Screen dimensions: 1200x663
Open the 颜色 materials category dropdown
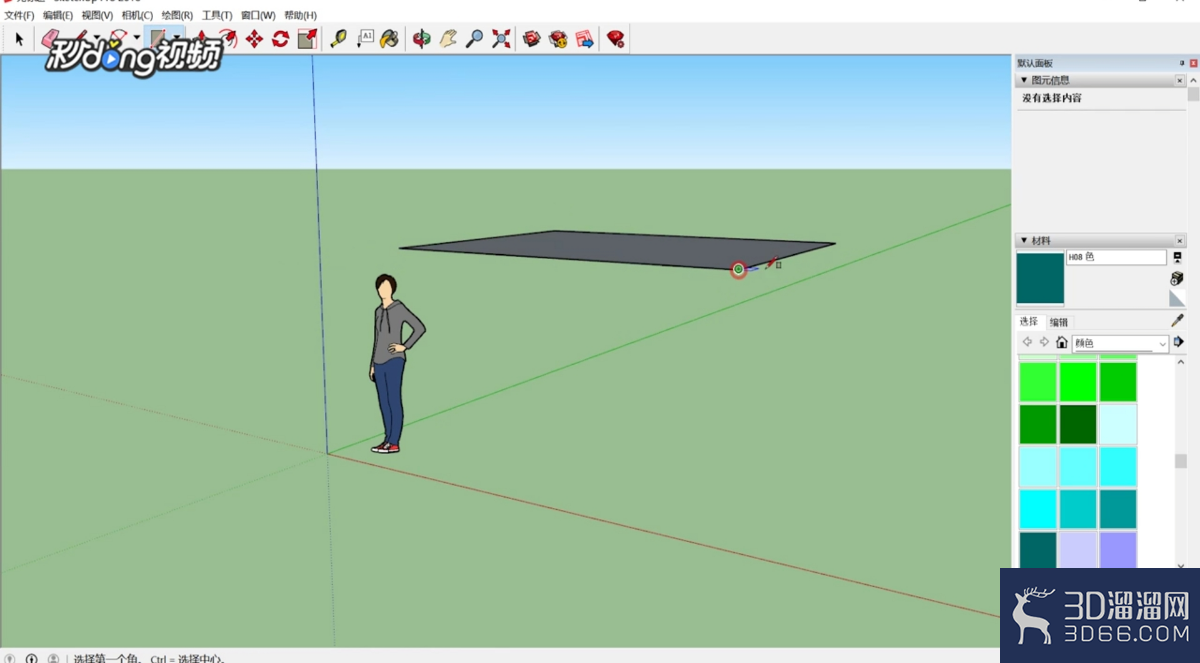pos(1120,343)
